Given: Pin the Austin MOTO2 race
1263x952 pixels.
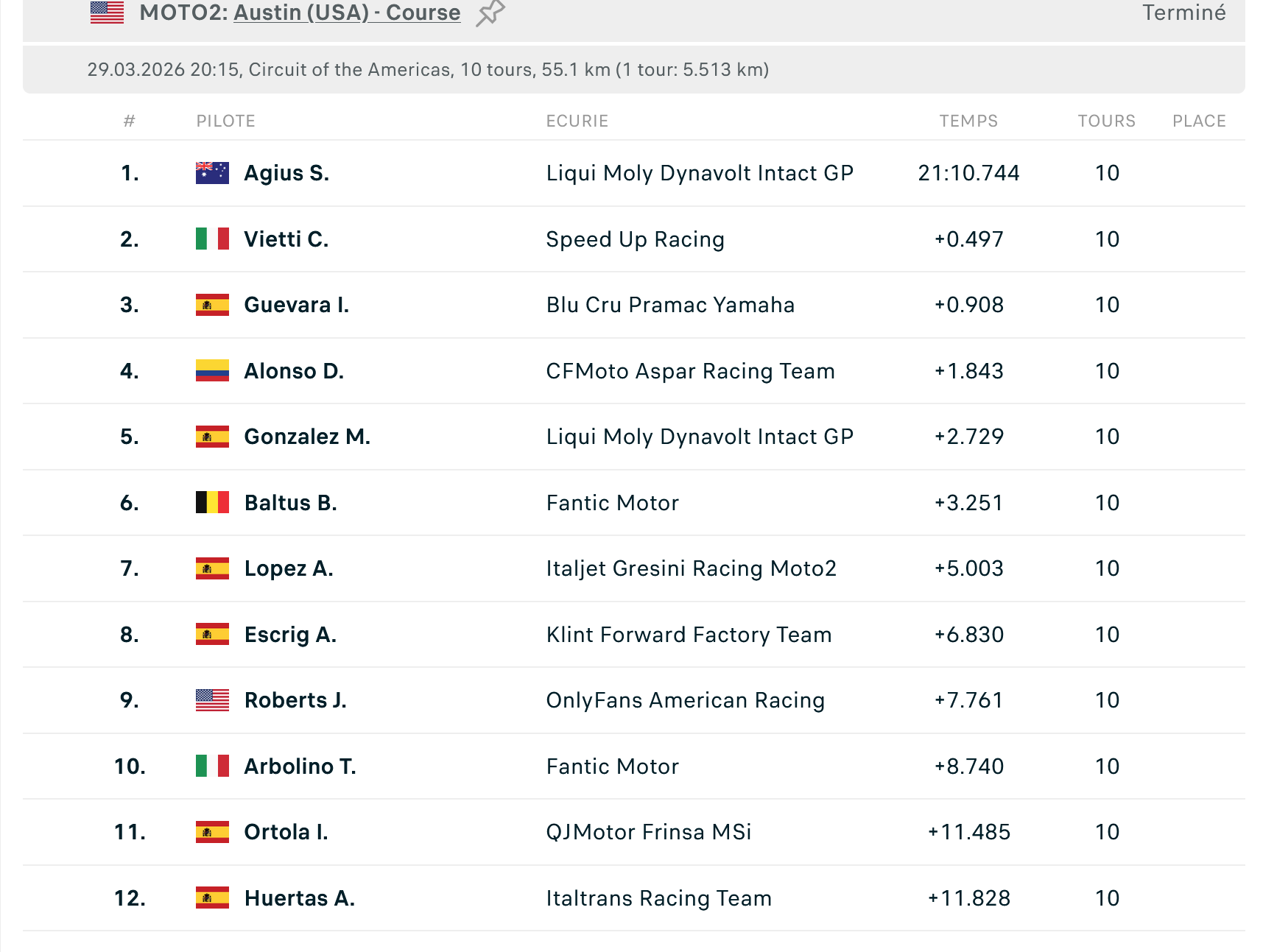Looking at the screenshot, I should 490,13.
